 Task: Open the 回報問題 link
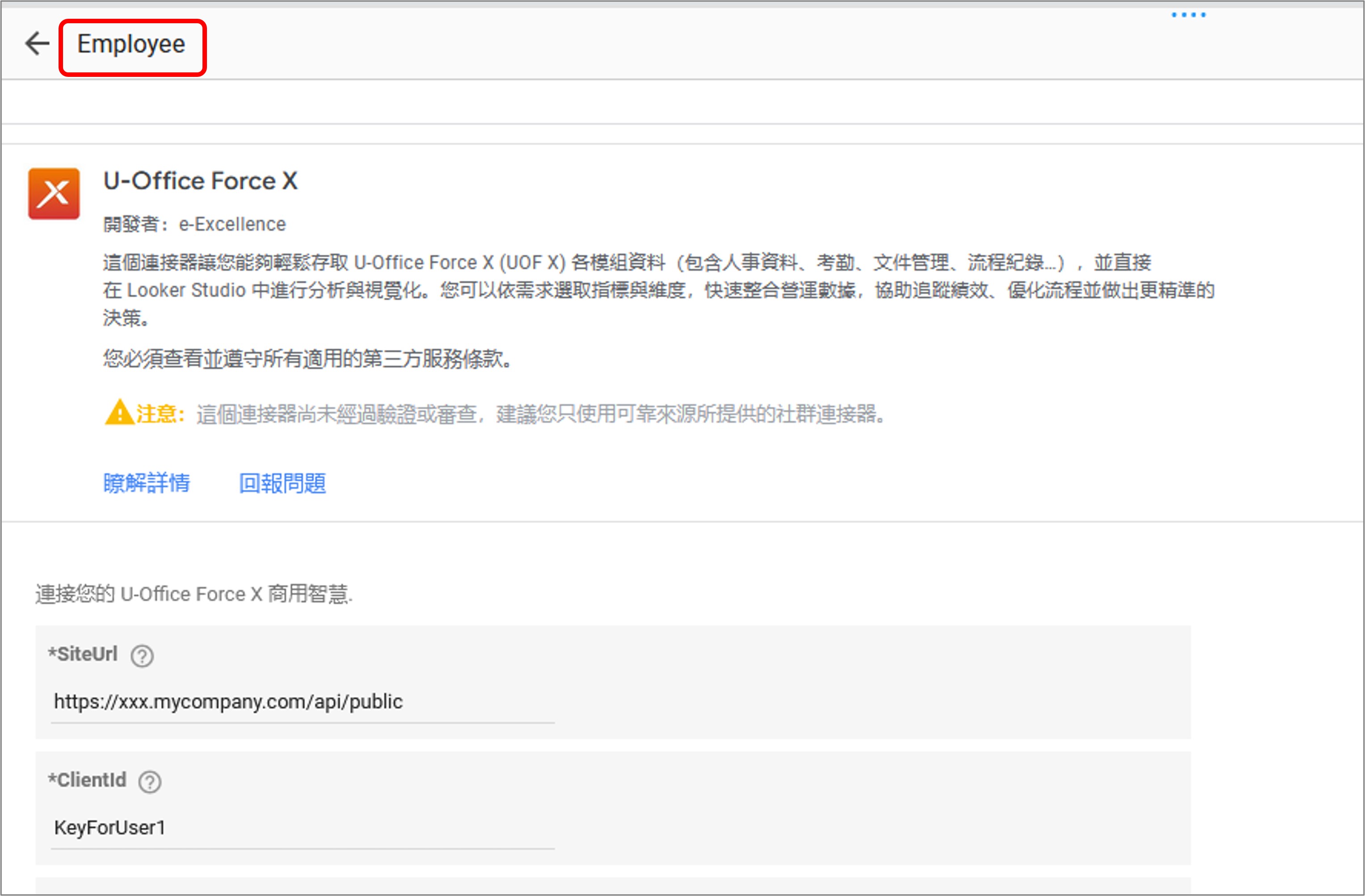(282, 483)
